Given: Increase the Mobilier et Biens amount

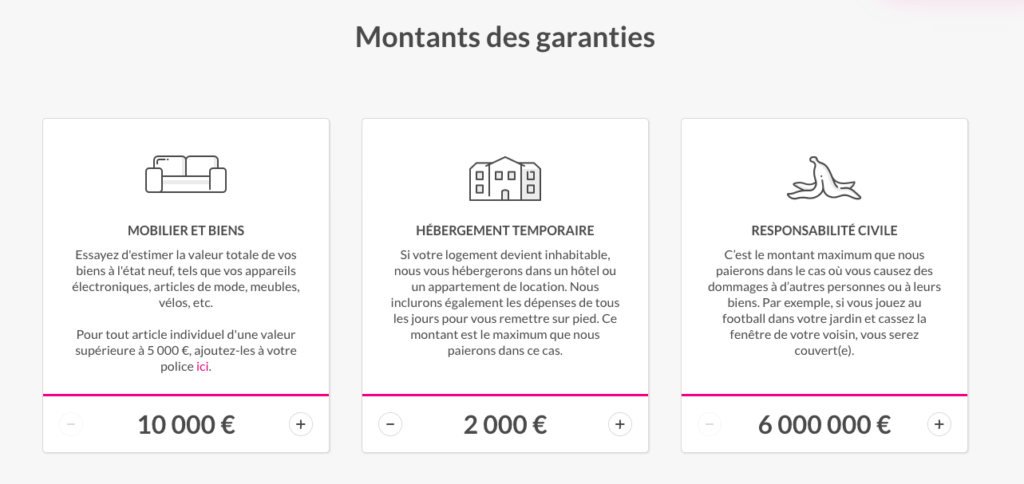Looking at the screenshot, I should (300, 424).
